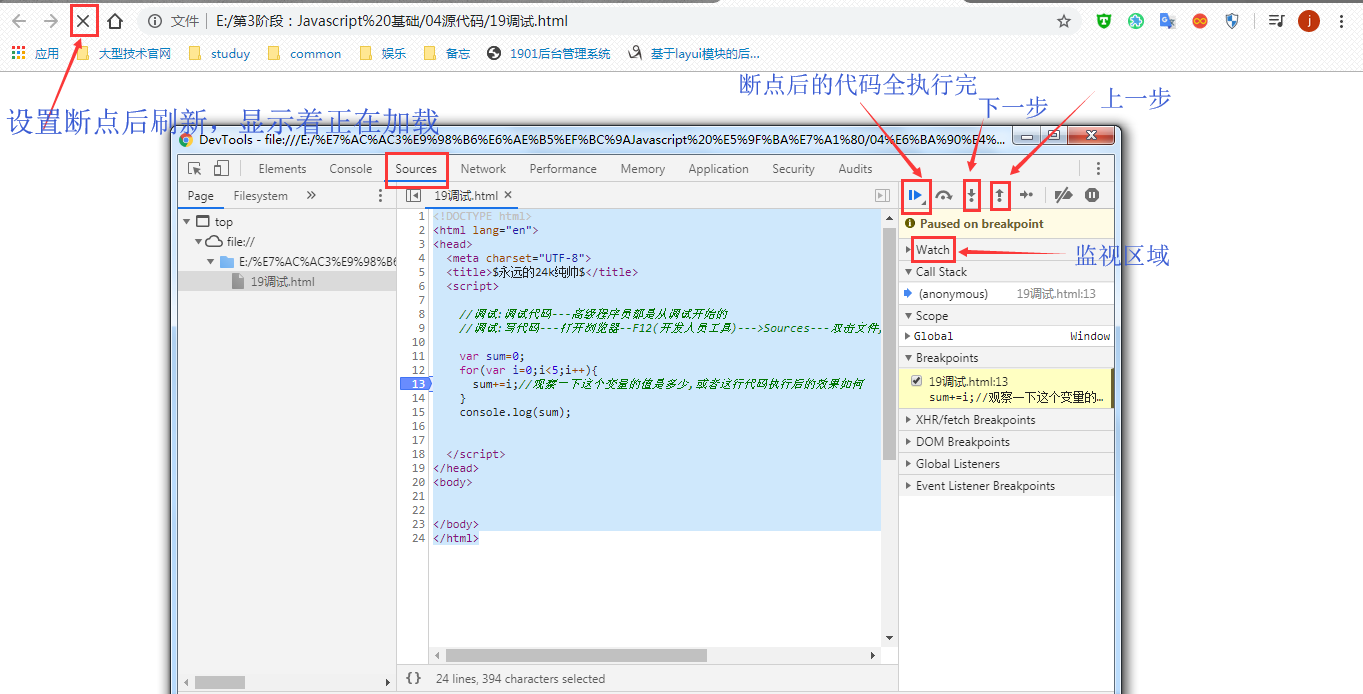
Task: Click the Step arrow-dot icon
Action: tap(1026, 195)
